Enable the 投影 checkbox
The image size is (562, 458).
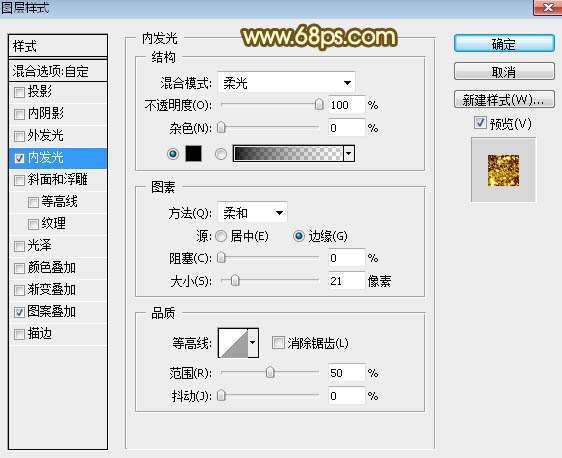pos(19,92)
